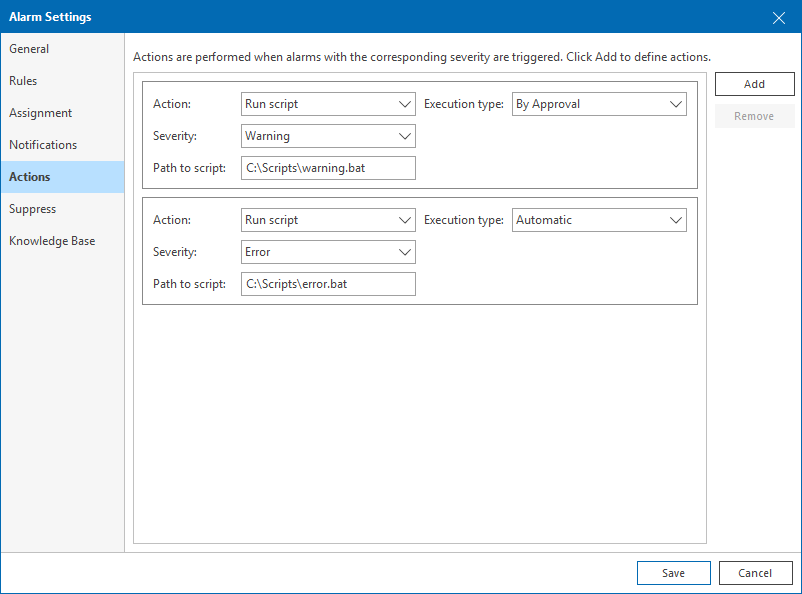The height and width of the screenshot is (594, 802).
Task: Expand Action dropdown for the warning script
Action: click(x=328, y=104)
